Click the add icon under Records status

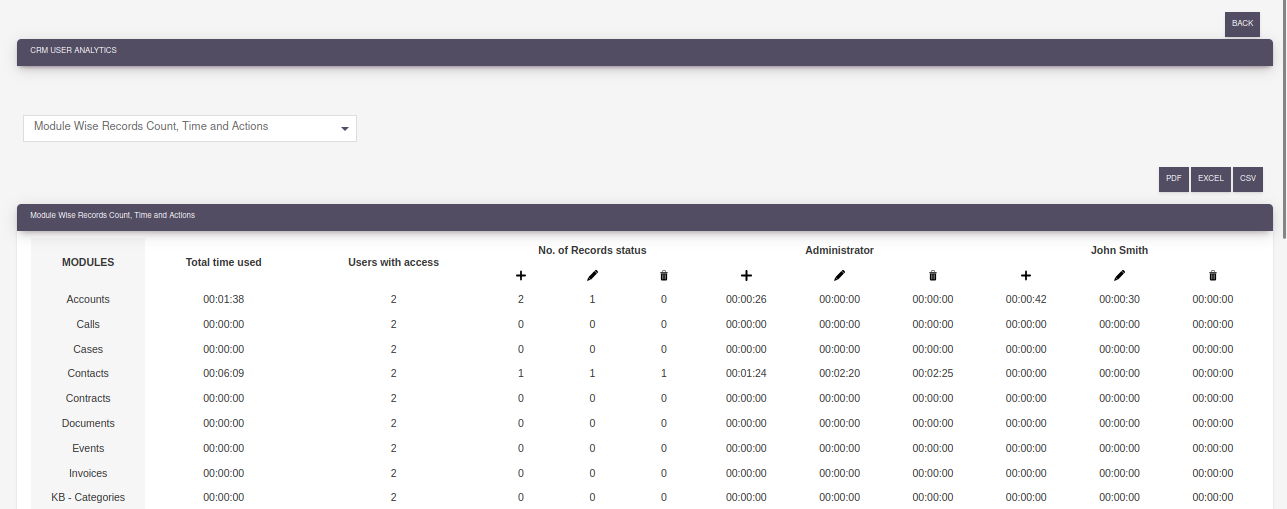(x=520, y=276)
